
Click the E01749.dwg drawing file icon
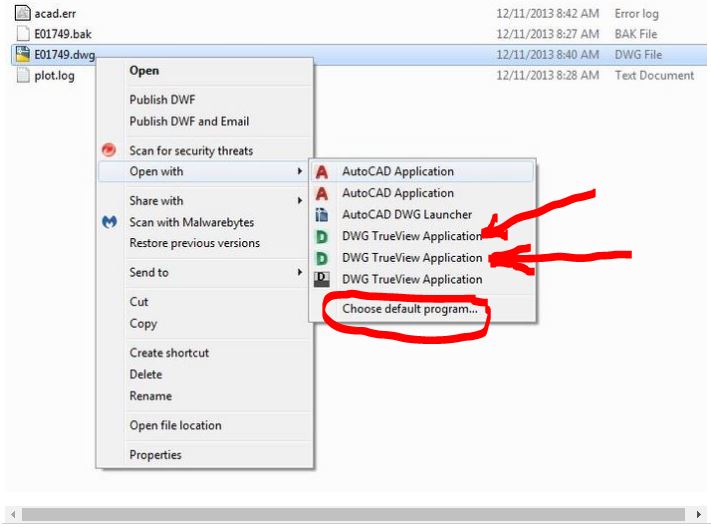click(x=23, y=54)
